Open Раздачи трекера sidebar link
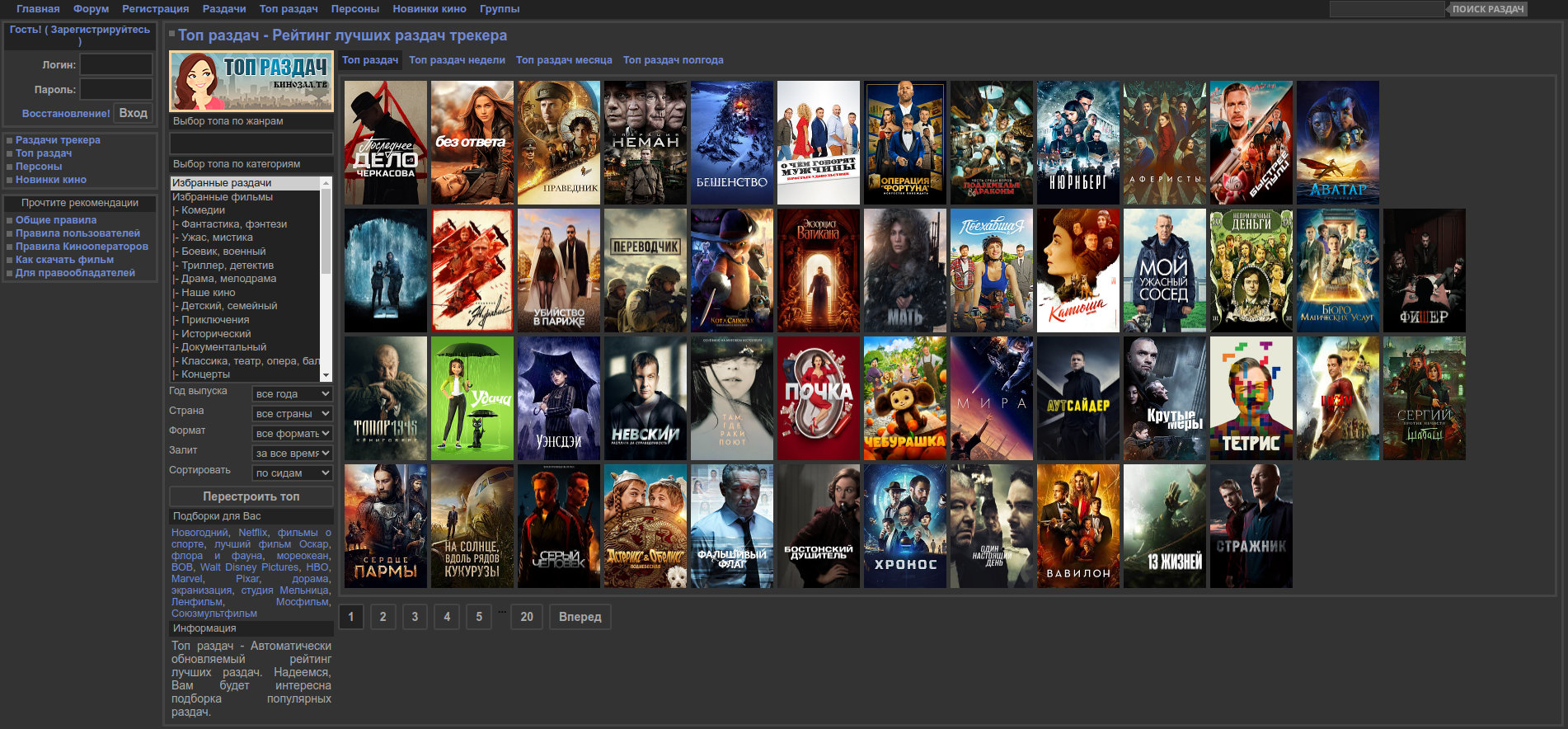This screenshot has width=1568, height=729. (58, 140)
